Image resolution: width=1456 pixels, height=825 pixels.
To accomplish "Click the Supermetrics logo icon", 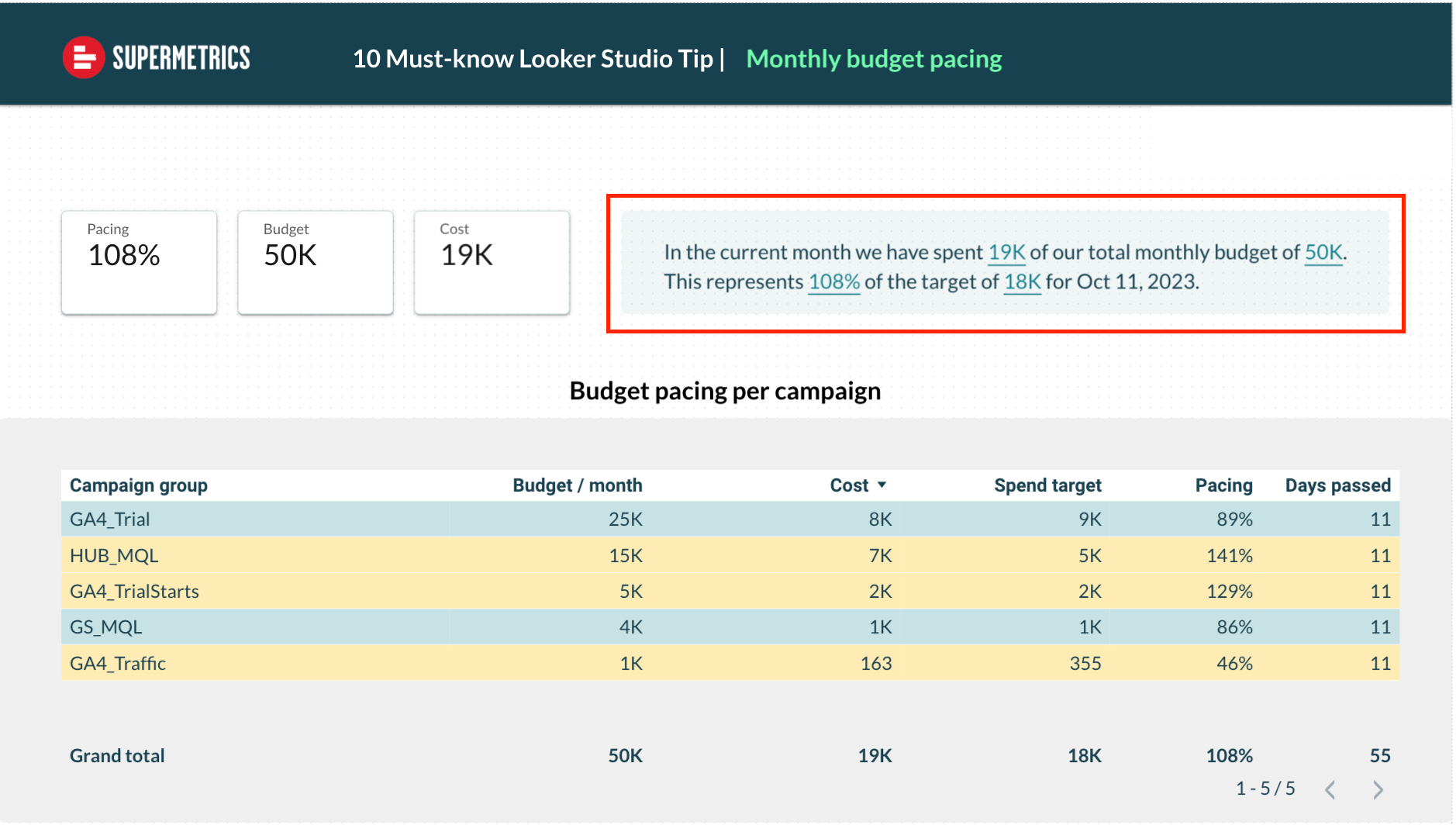I will [84, 58].
